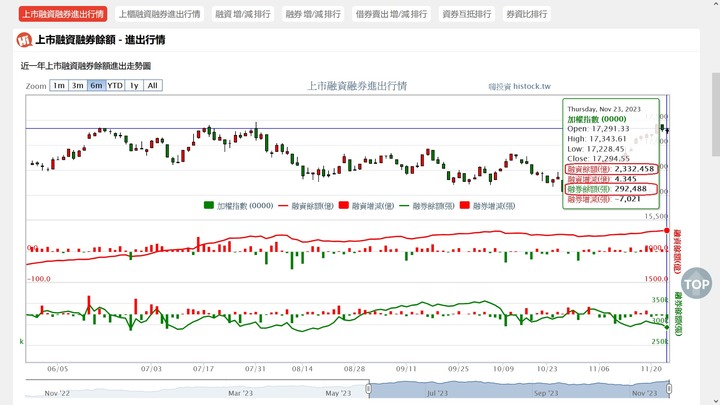The image size is (720, 405).
Task: Click the HiStock logo icon beside title
Action: pos(23,40)
